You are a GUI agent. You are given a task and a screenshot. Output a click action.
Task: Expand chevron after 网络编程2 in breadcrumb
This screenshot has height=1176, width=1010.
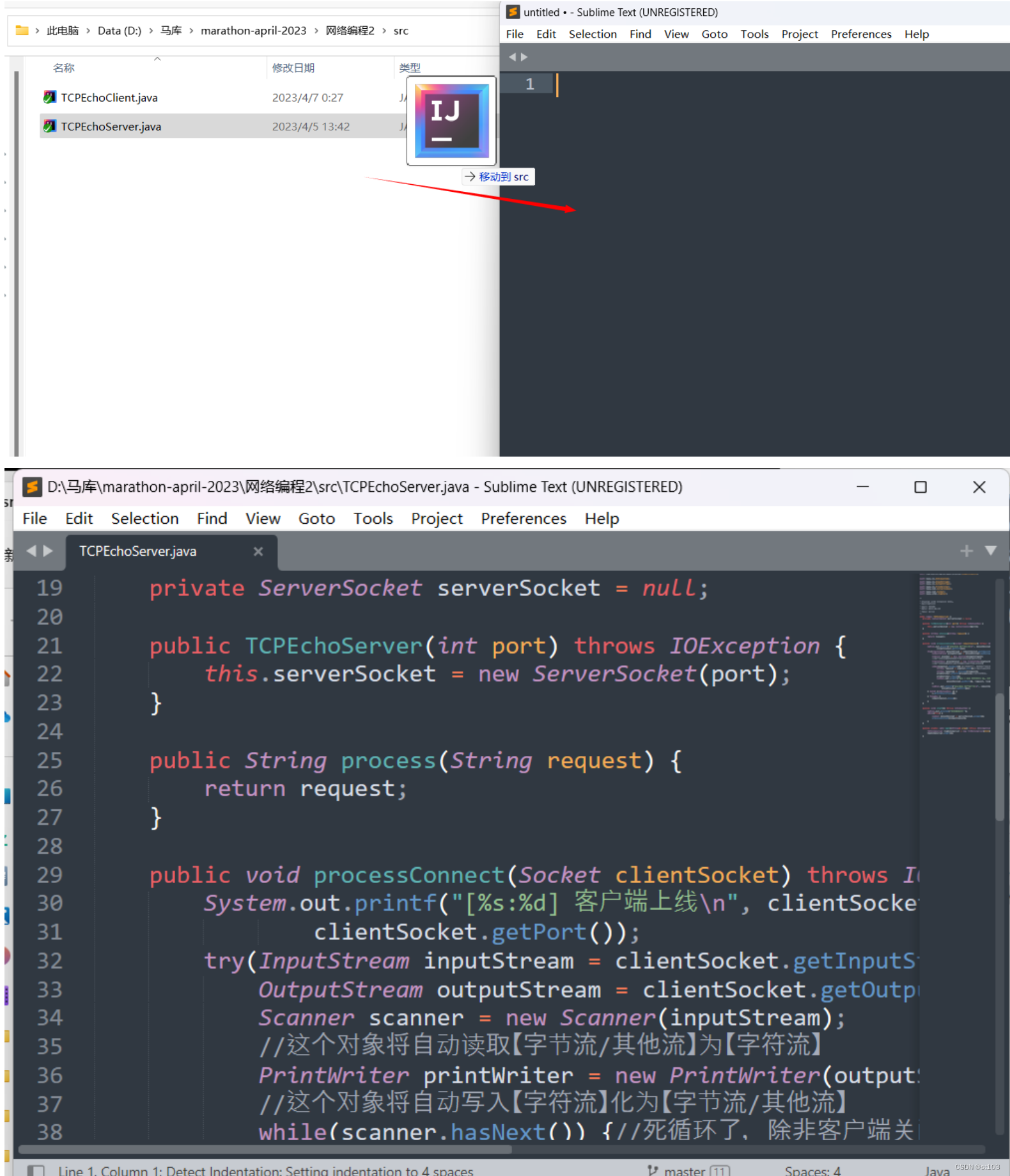pos(384,31)
